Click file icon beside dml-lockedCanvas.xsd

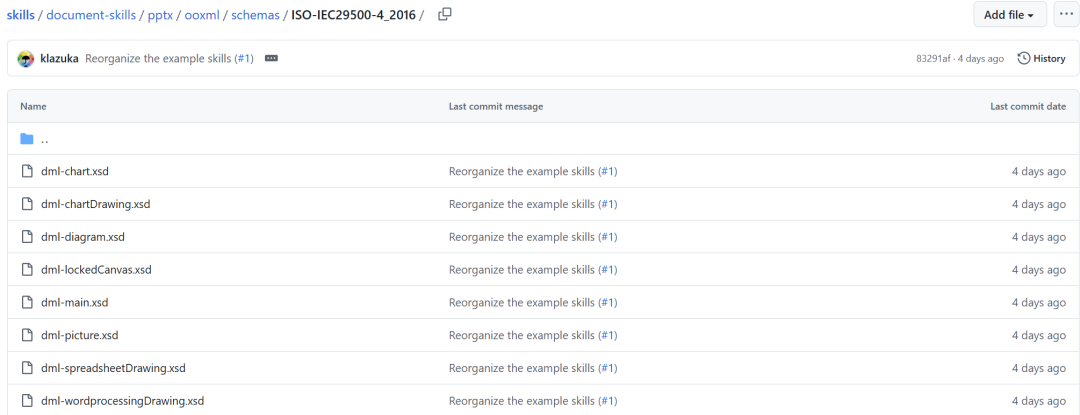point(27,270)
